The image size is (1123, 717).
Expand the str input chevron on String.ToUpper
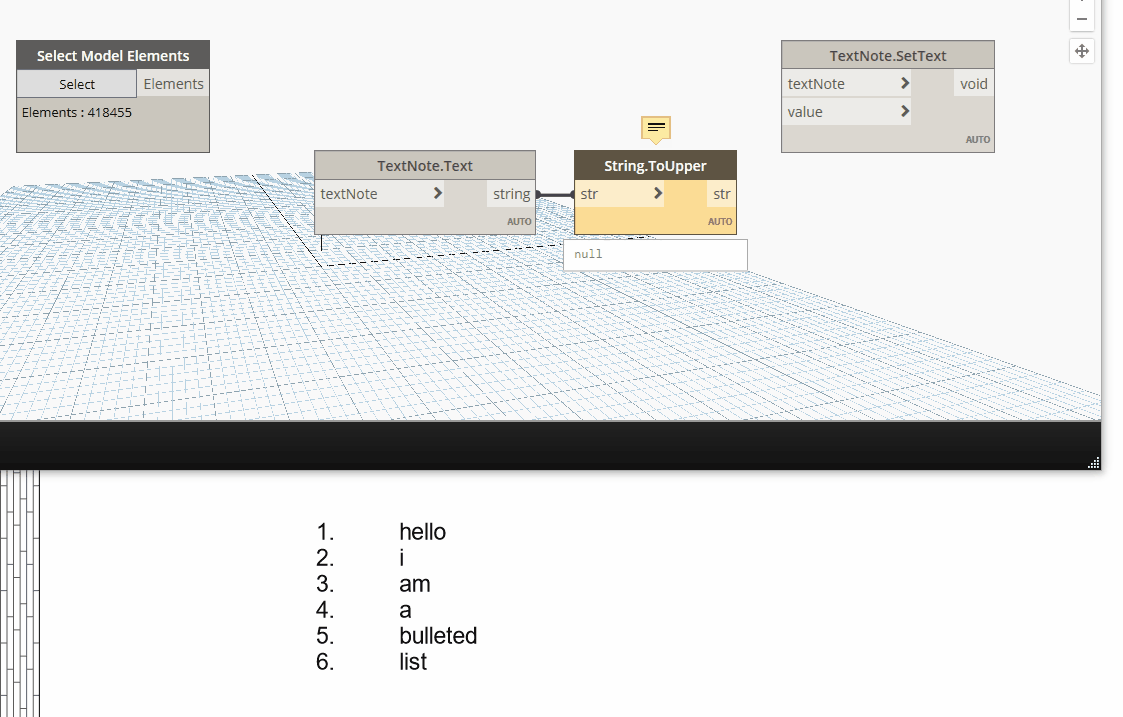[x=657, y=194]
